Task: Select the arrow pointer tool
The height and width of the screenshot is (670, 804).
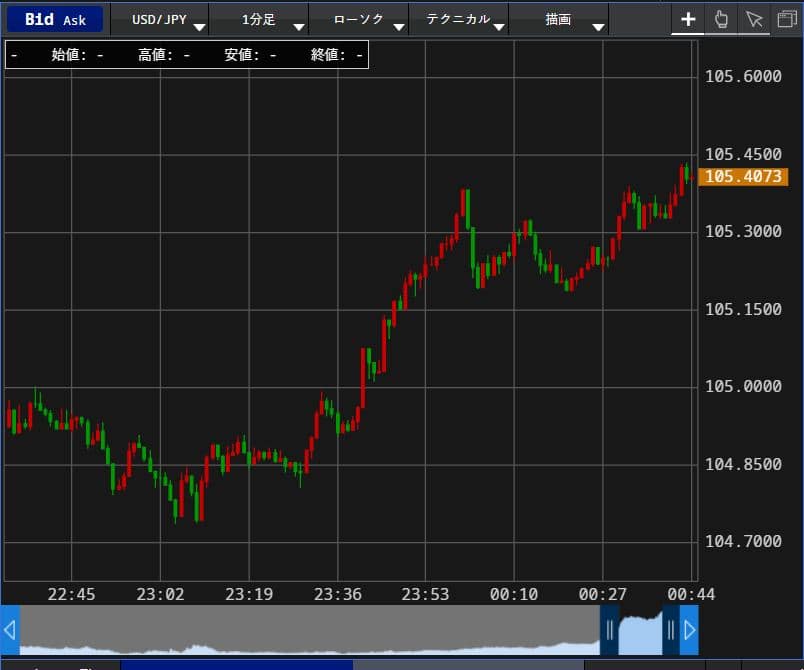Action: (754, 19)
